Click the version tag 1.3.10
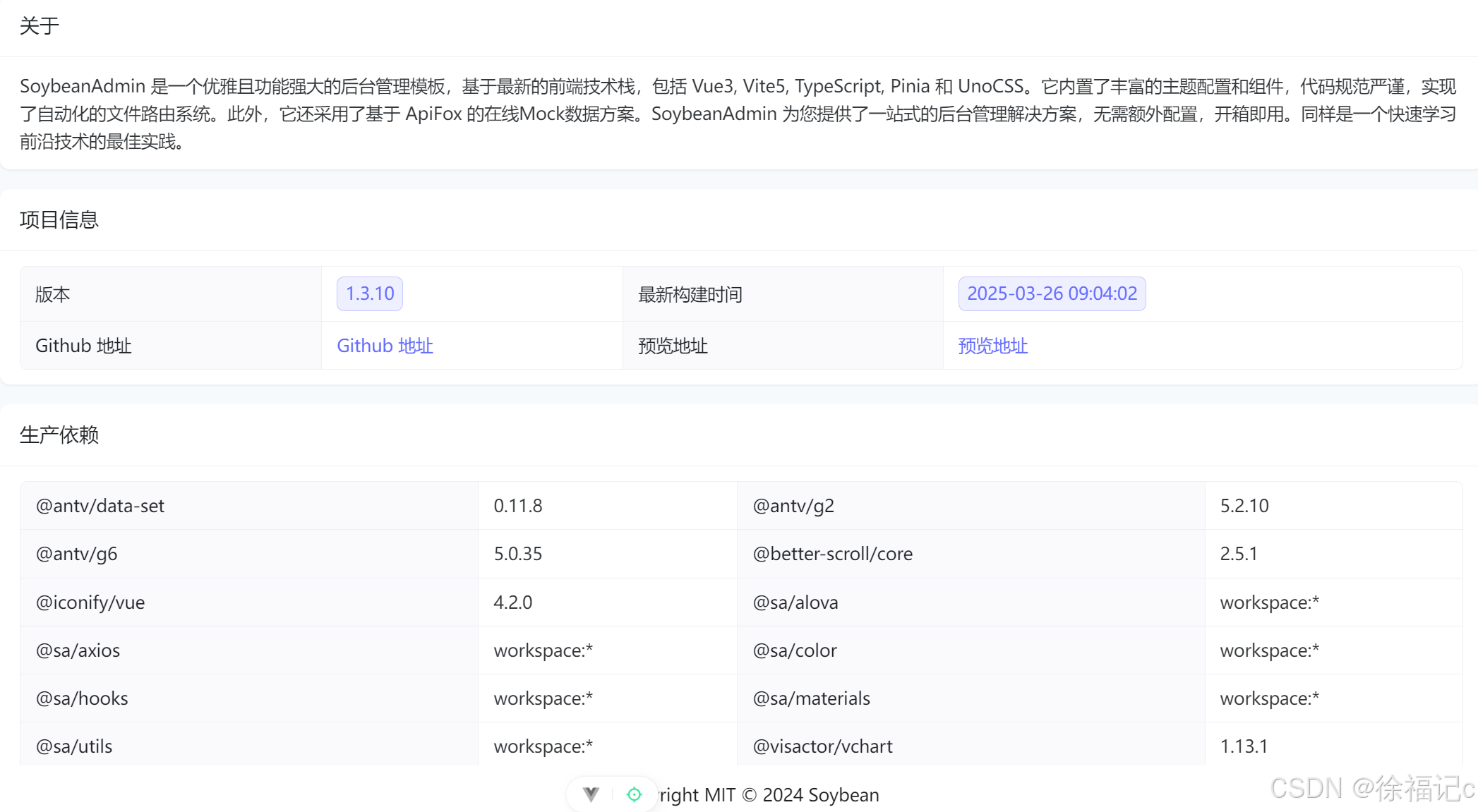The height and width of the screenshot is (812, 1478). [x=370, y=293]
